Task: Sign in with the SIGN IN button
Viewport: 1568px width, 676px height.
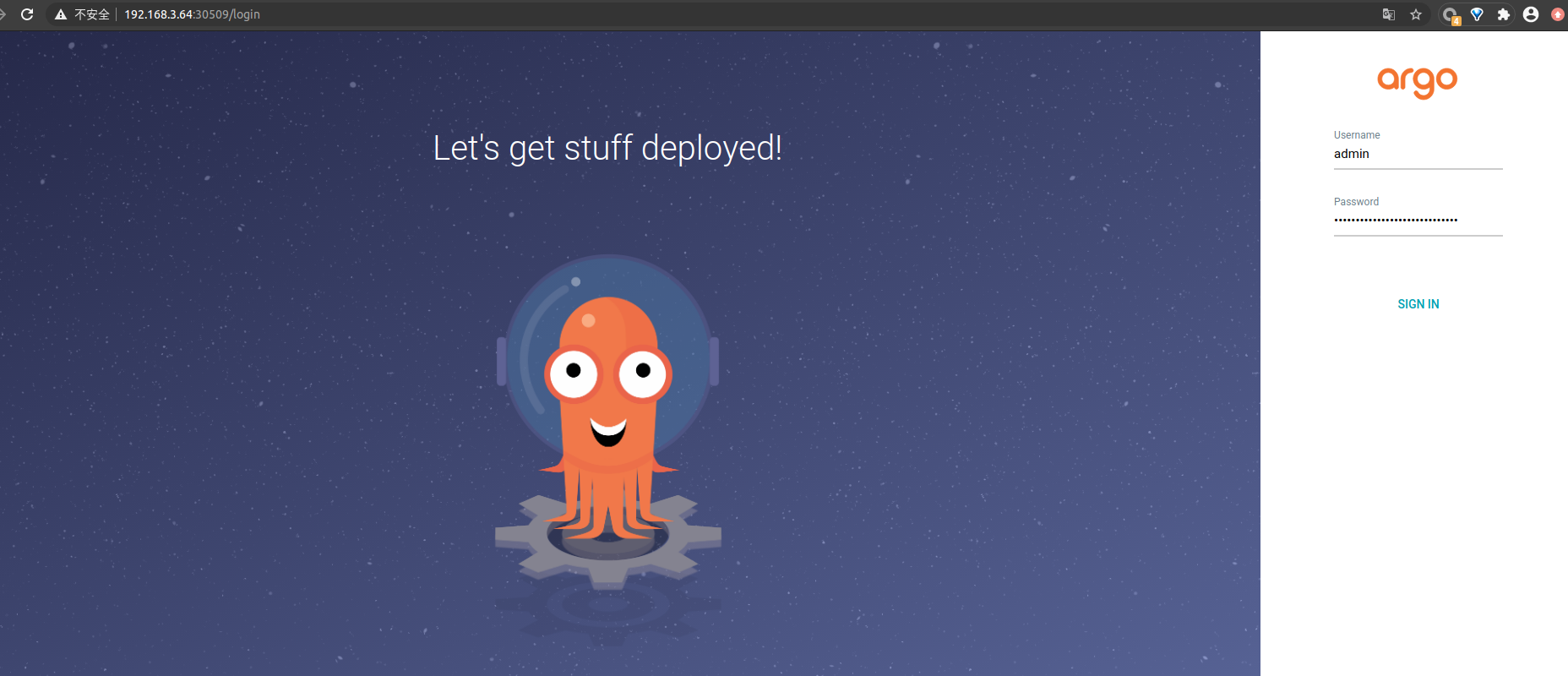Action: [x=1418, y=304]
